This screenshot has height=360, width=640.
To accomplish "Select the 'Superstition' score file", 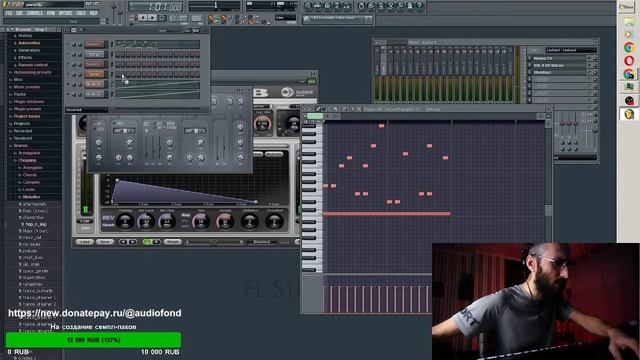I will (x=33, y=278).
